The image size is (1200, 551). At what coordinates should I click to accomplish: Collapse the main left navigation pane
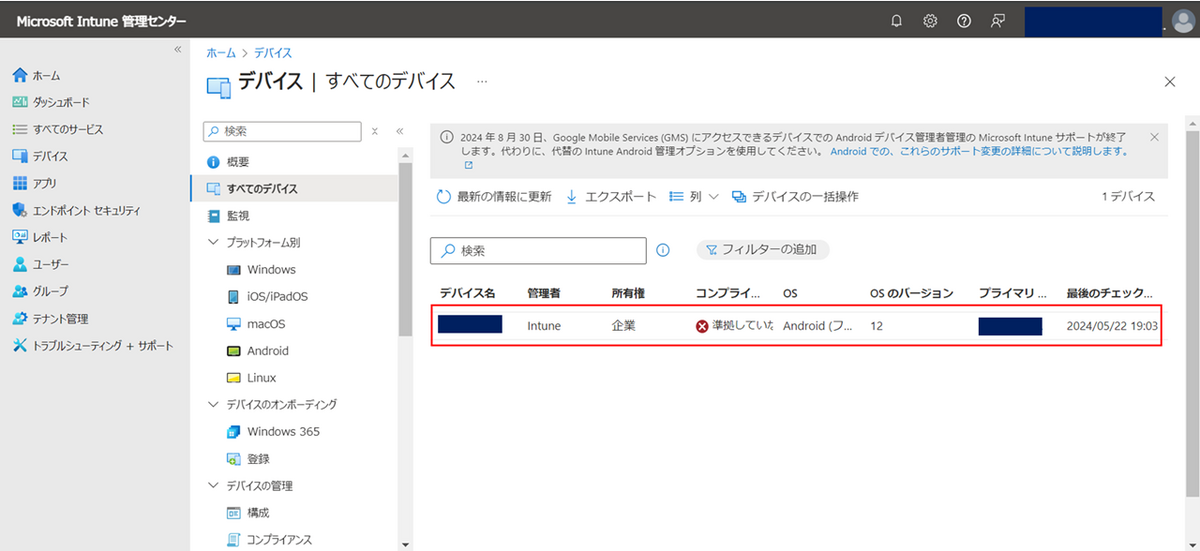(x=178, y=49)
